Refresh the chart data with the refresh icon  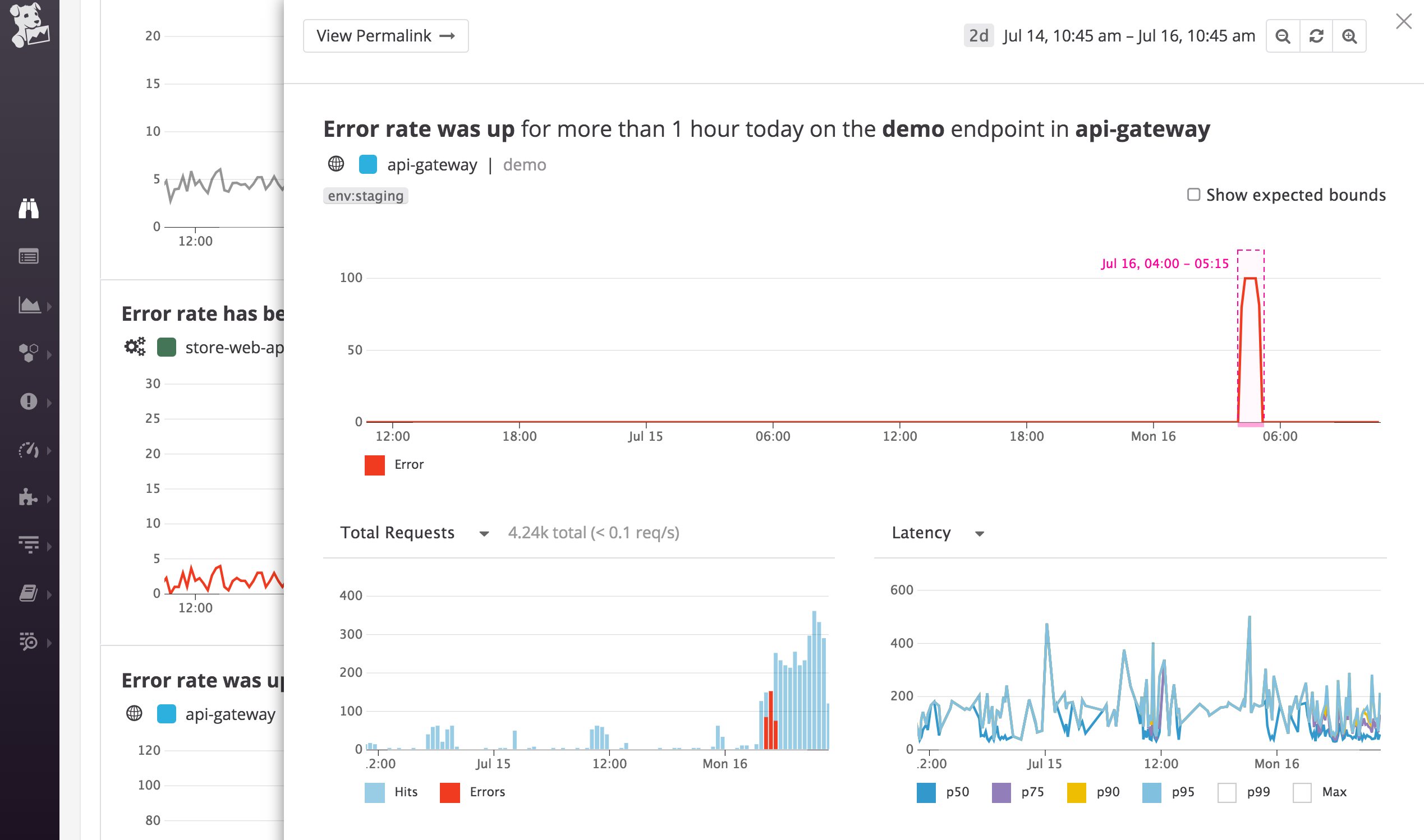point(1316,35)
